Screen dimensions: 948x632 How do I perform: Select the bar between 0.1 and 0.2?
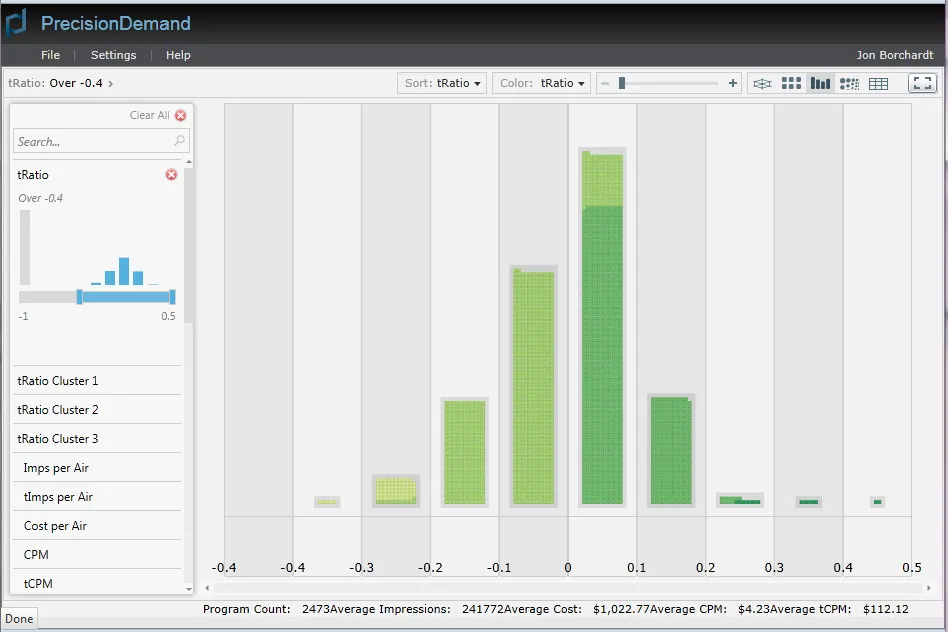click(671, 451)
